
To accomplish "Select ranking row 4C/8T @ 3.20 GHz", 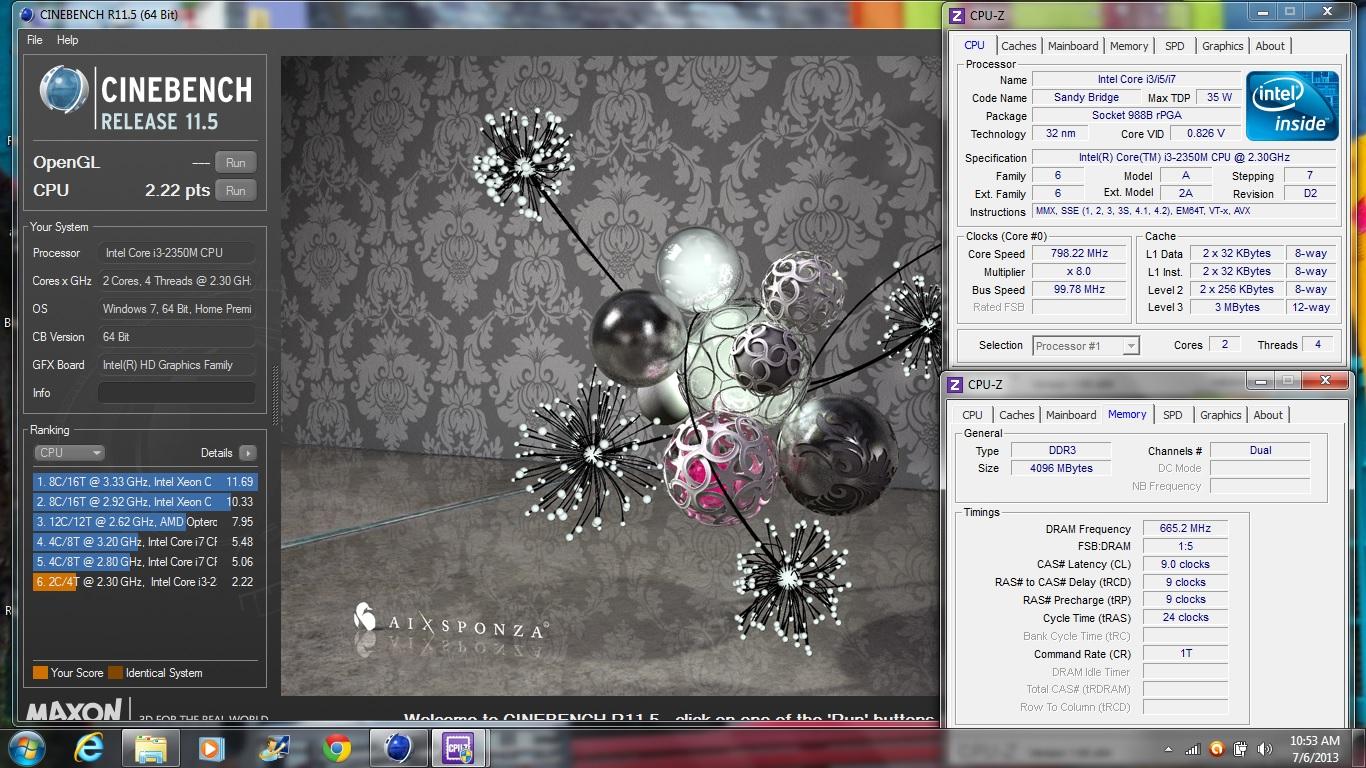I will pyautogui.click(x=145, y=542).
